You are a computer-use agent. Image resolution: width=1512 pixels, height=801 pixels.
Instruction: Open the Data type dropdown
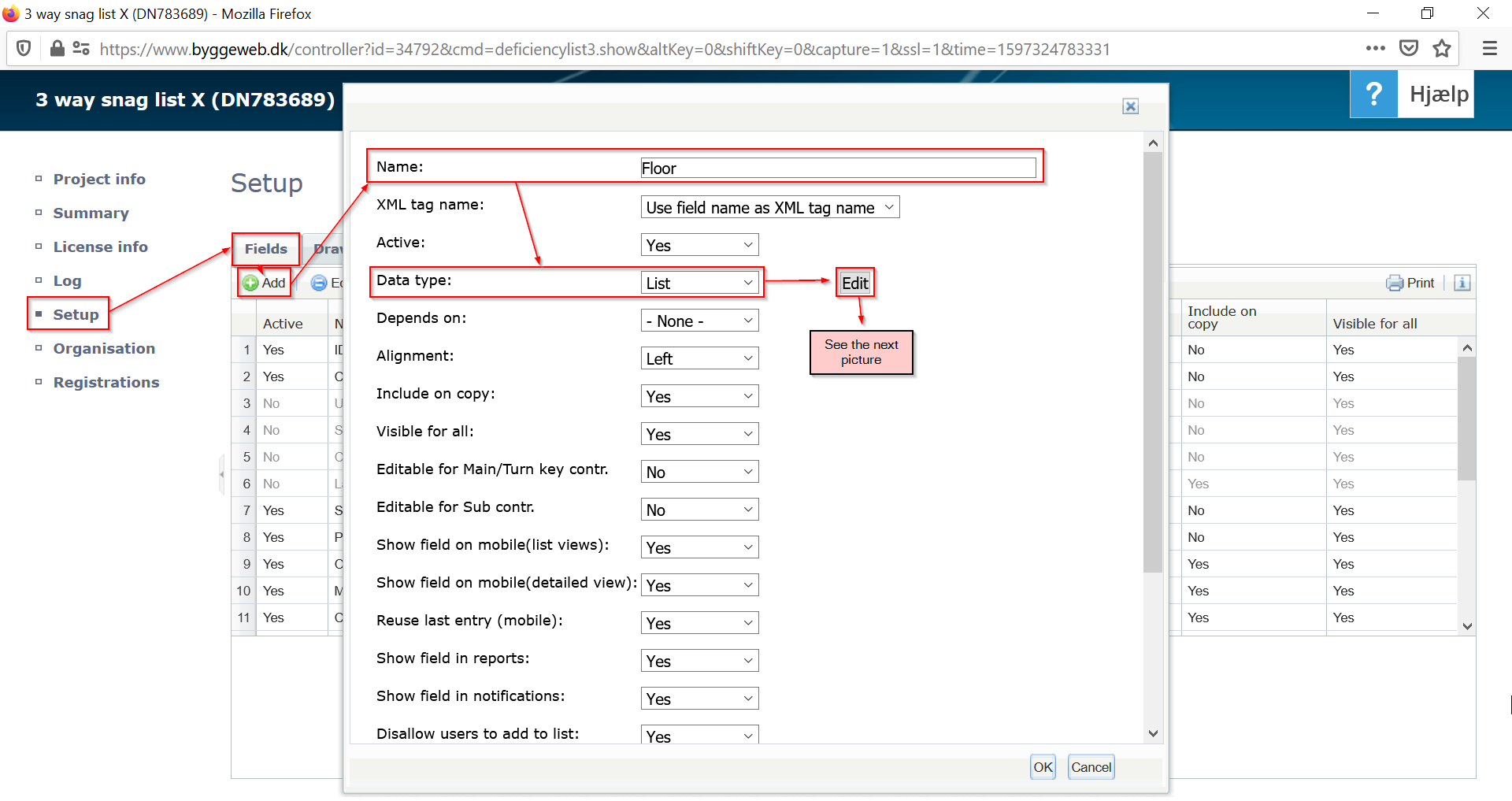coord(699,283)
